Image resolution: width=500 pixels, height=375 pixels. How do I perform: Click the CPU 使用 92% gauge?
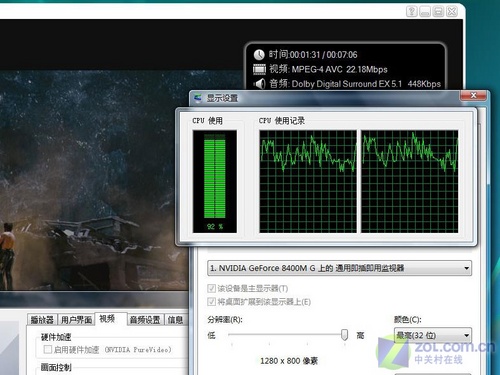click(x=215, y=181)
